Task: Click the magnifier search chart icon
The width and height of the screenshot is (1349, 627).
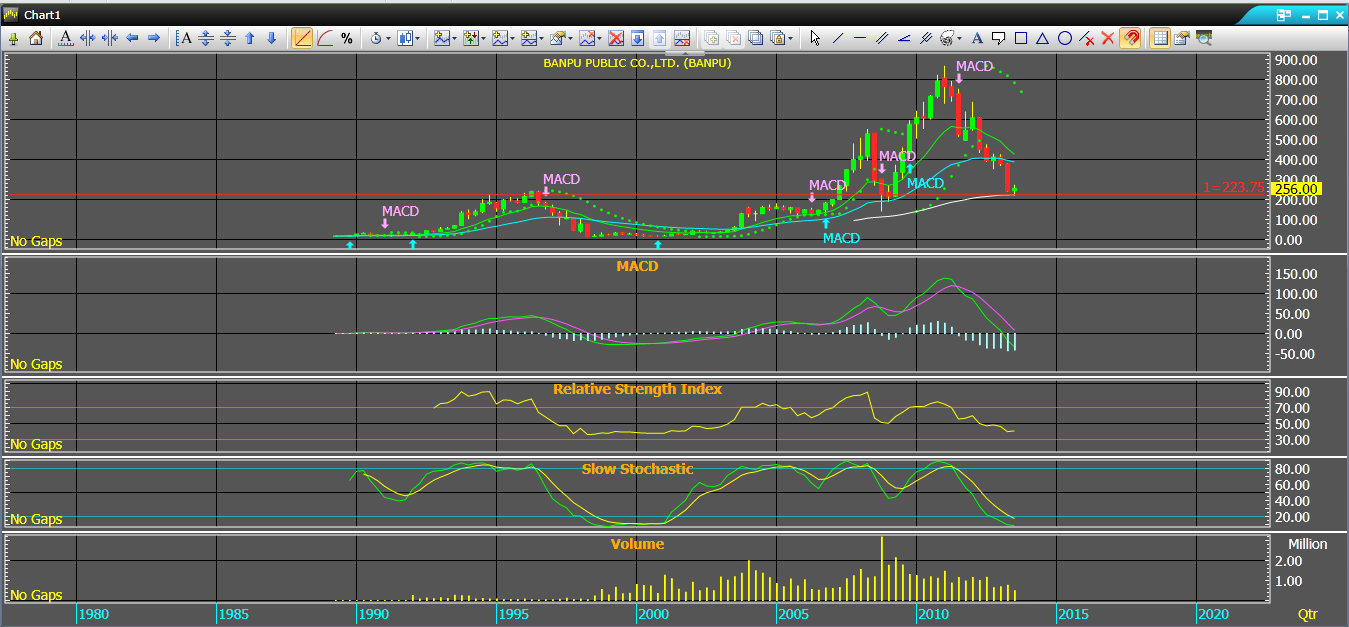Action: coord(1204,38)
